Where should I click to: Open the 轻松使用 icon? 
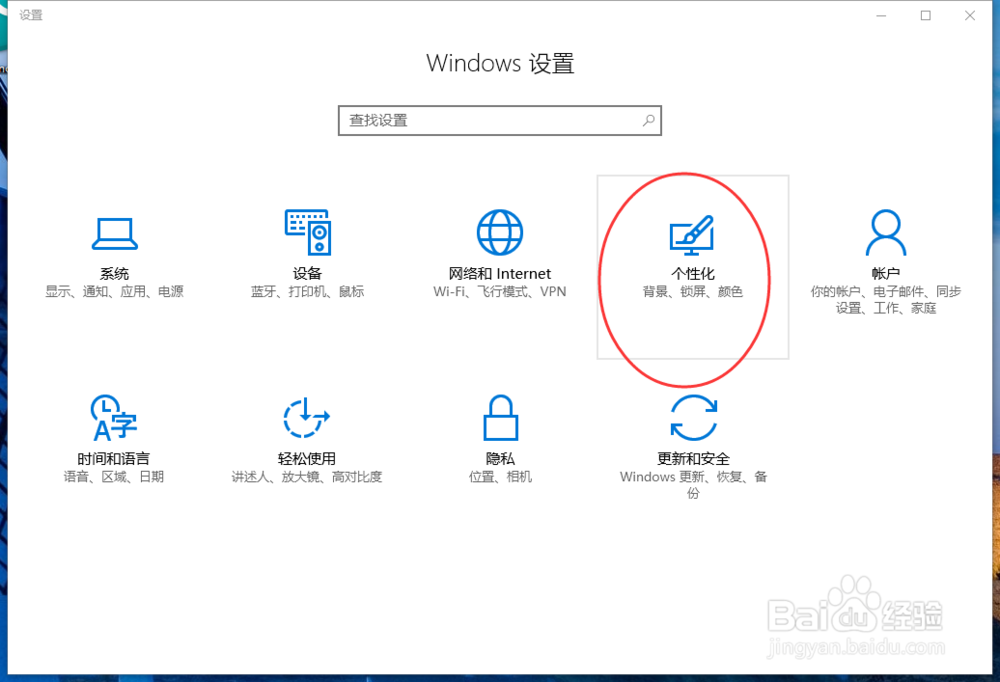pos(307,418)
